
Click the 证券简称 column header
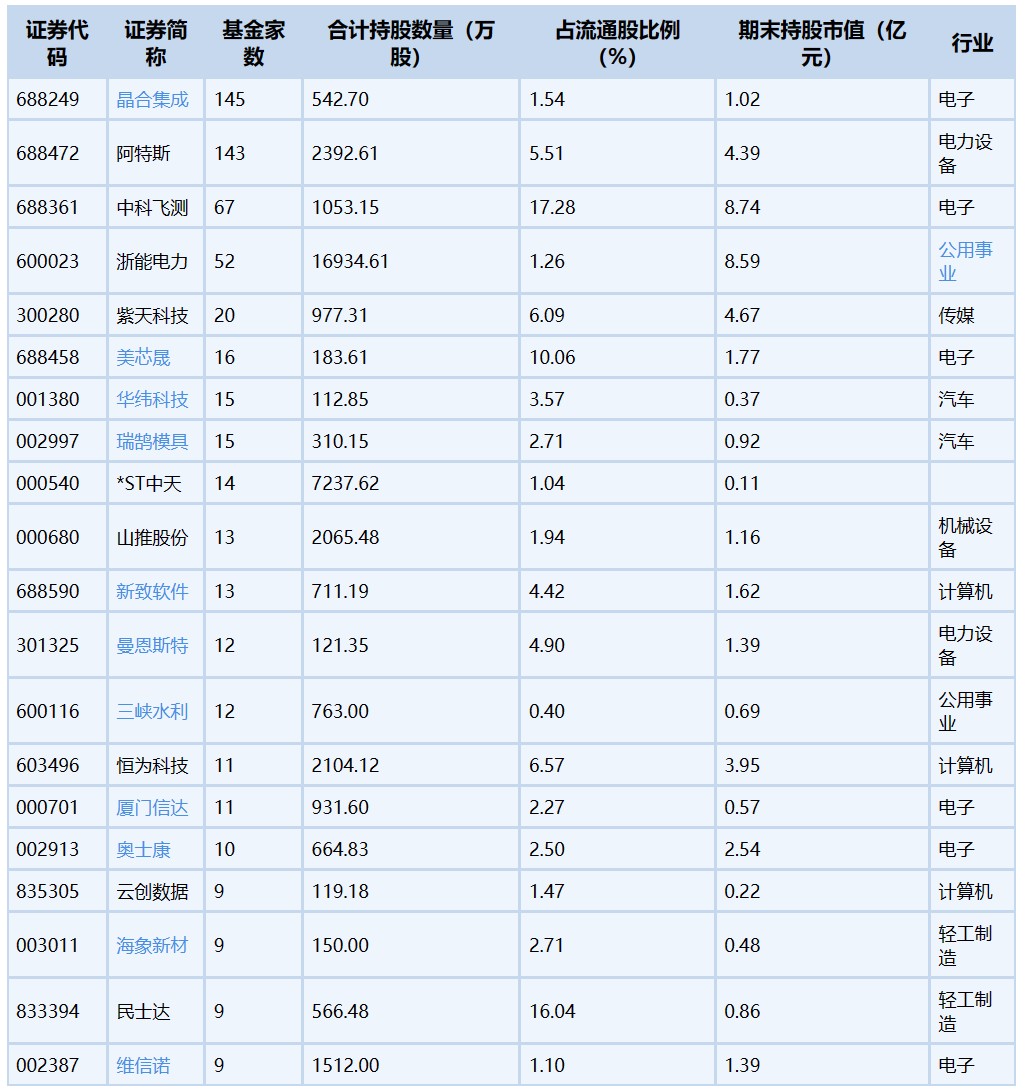pos(156,43)
